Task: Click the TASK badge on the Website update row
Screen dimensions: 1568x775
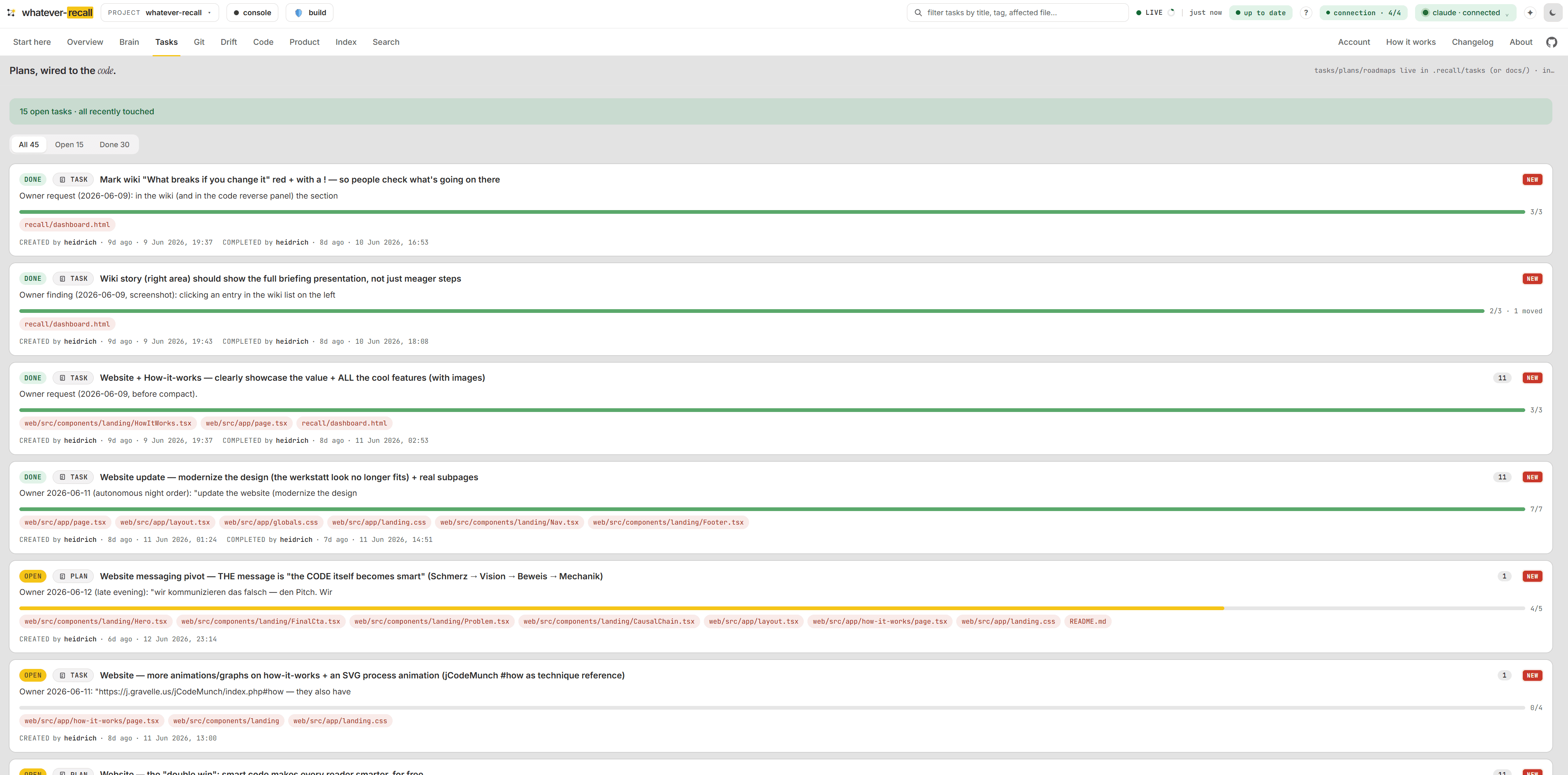Action: click(73, 477)
